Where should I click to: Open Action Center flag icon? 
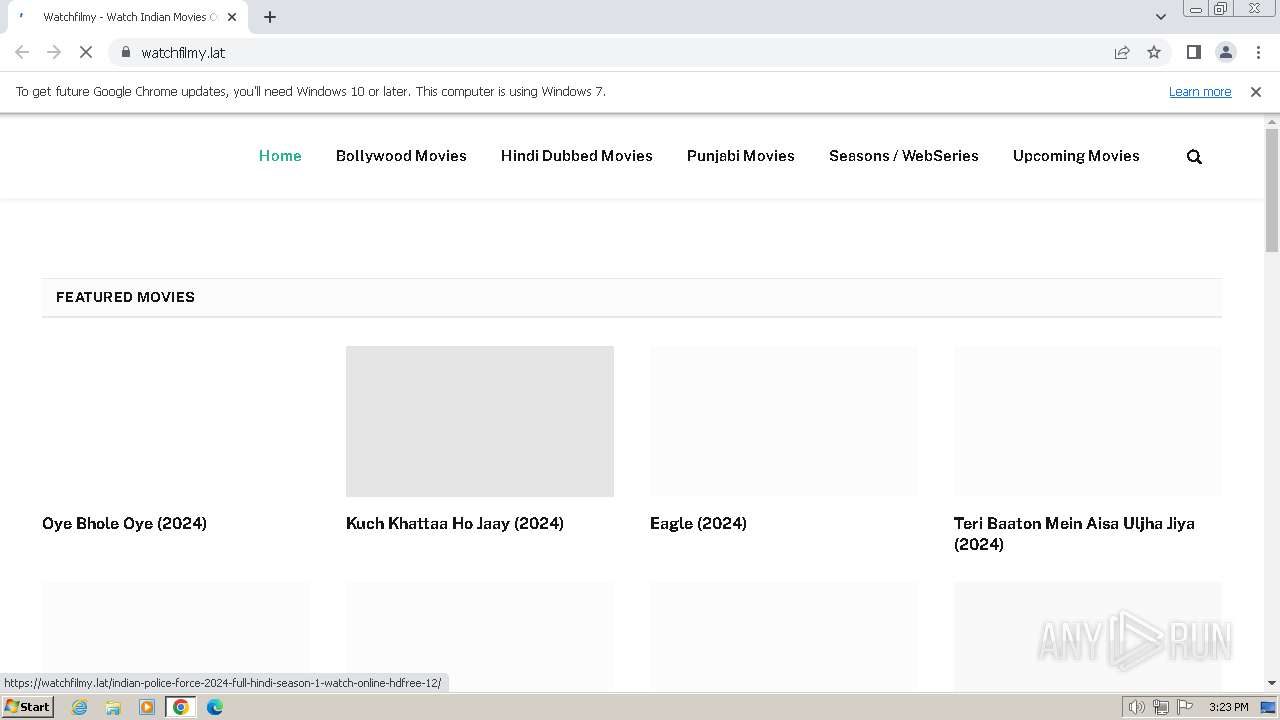(1184, 707)
